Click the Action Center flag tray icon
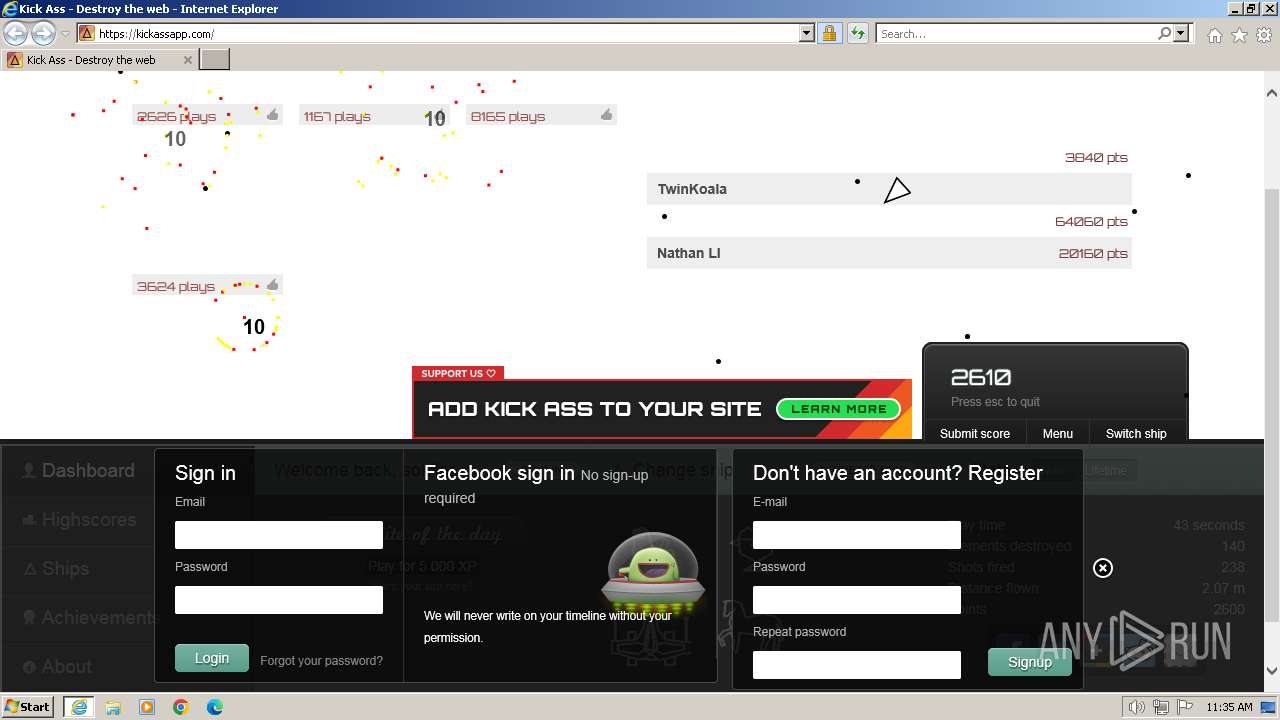This screenshot has height=720, width=1280. coord(1183,707)
